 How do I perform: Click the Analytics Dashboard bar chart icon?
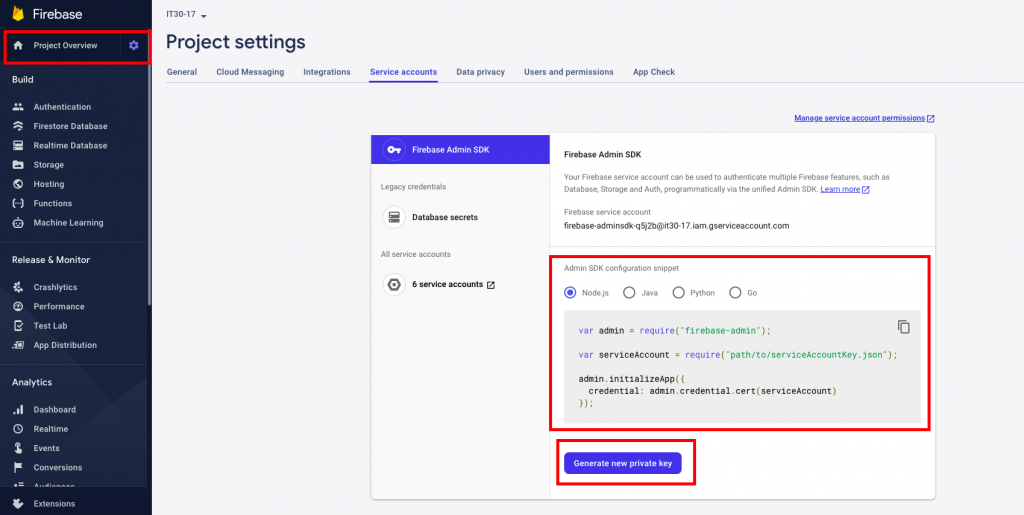click(18, 410)
